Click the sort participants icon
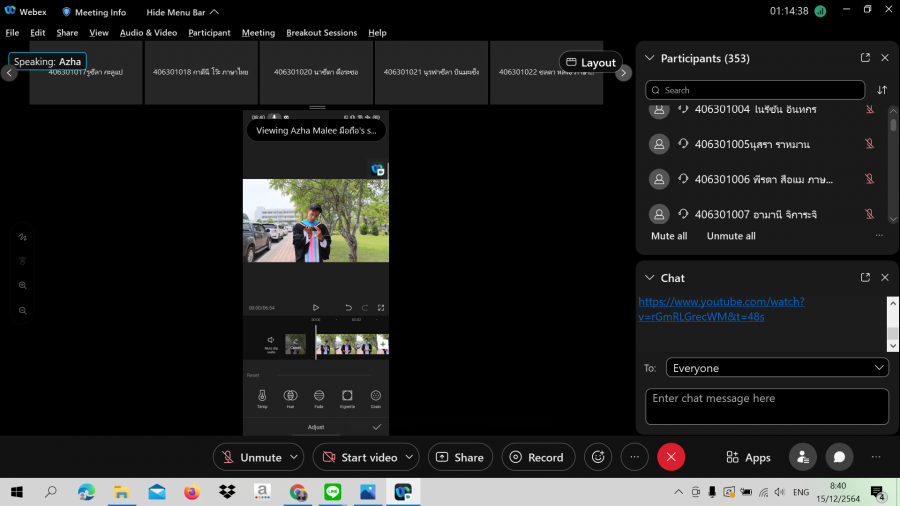This screenshot has height=506, width=900. pos(882,90)
